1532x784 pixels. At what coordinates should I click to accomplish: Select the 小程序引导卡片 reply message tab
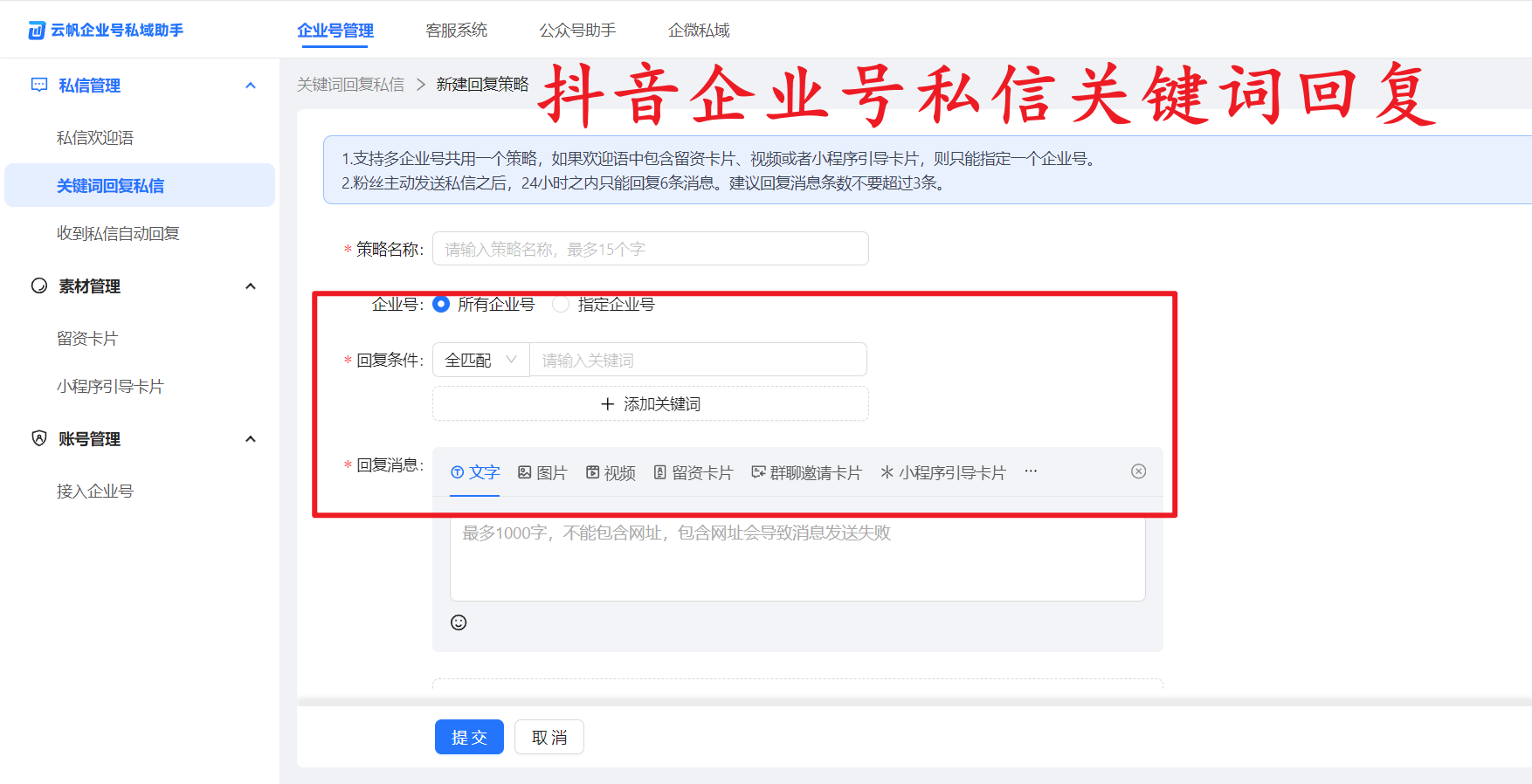point(942,472)
